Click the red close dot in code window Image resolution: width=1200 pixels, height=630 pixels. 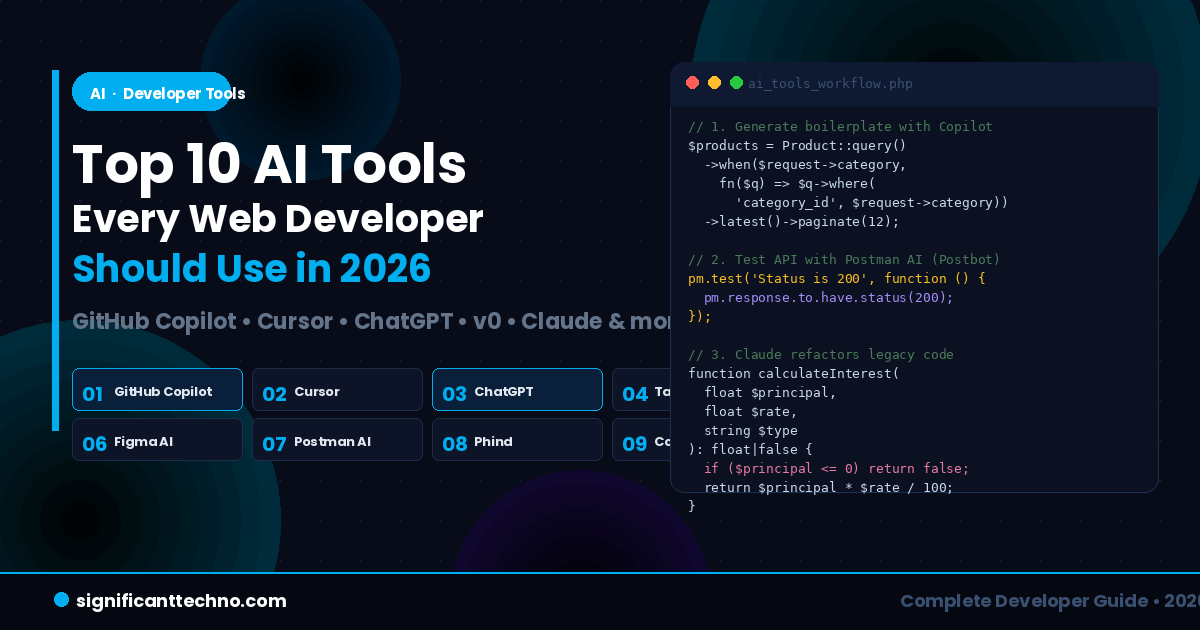[x=692, y=83]
